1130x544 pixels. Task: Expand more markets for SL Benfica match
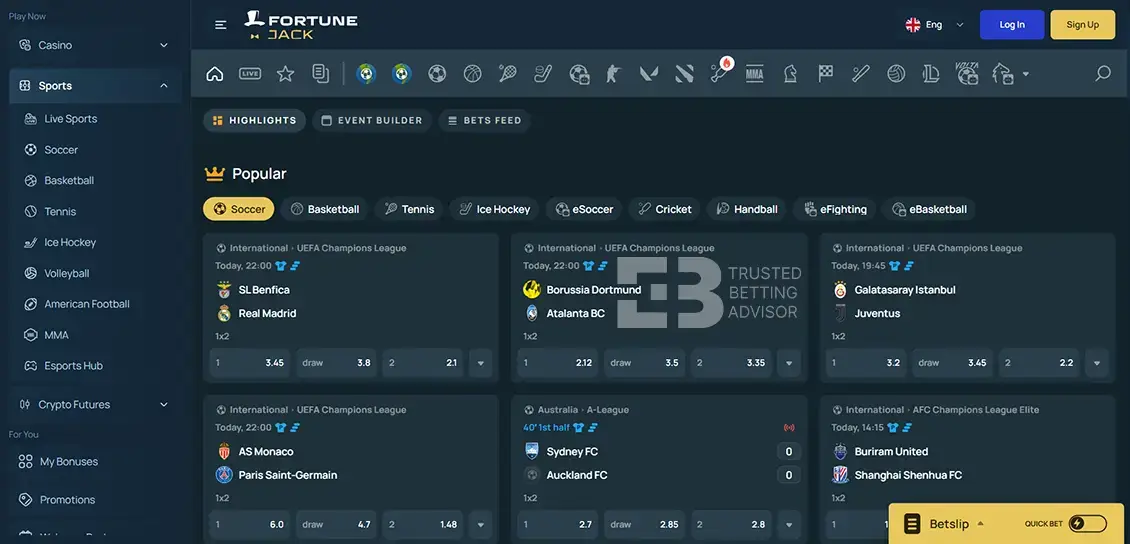click(481, 363)
